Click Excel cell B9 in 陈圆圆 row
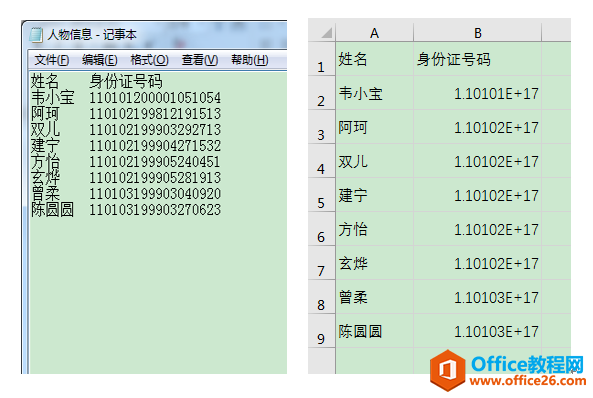 [x=478, y=331]
